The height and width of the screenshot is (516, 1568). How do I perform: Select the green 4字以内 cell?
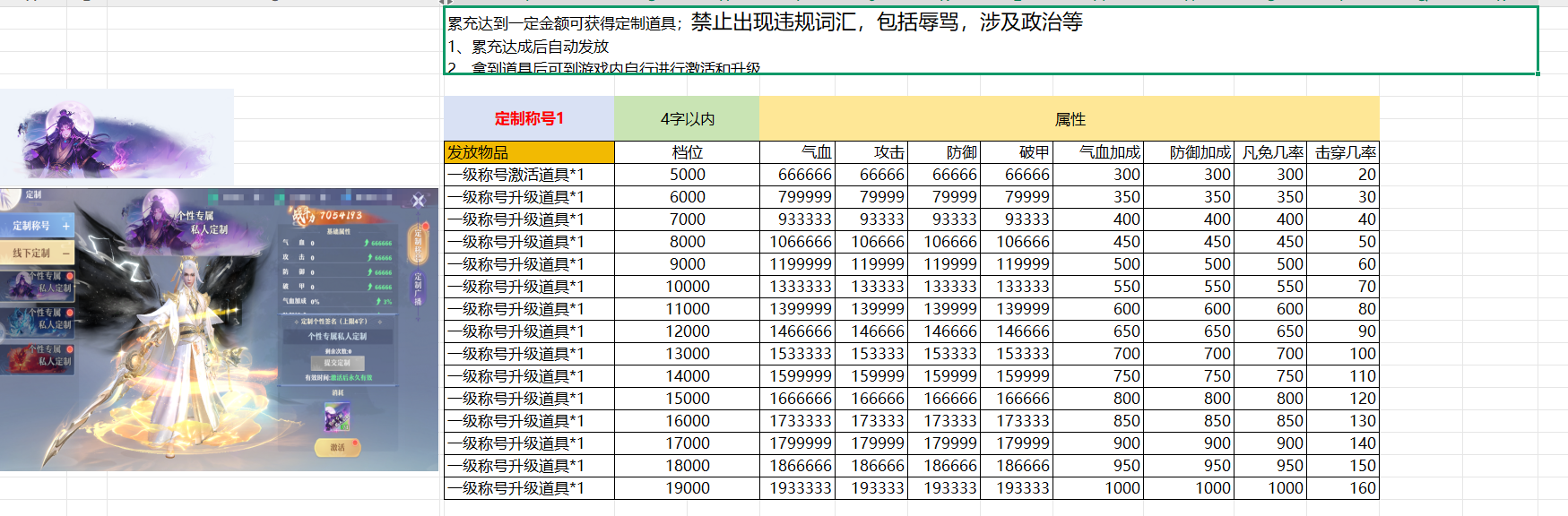[x=687, y=119]
